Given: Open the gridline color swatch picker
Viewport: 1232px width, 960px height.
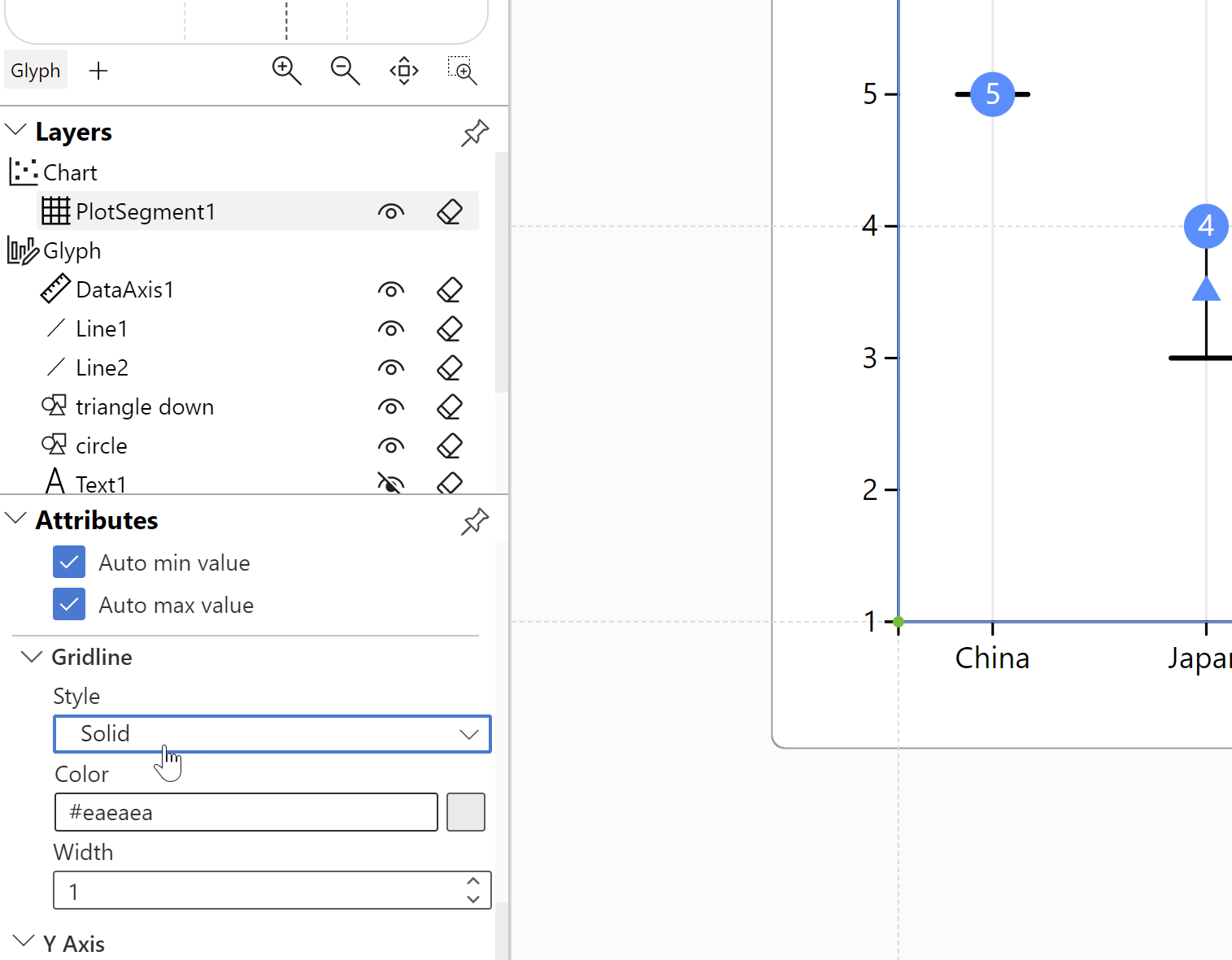Looking at the screenshot, I should tap(465, 811).
